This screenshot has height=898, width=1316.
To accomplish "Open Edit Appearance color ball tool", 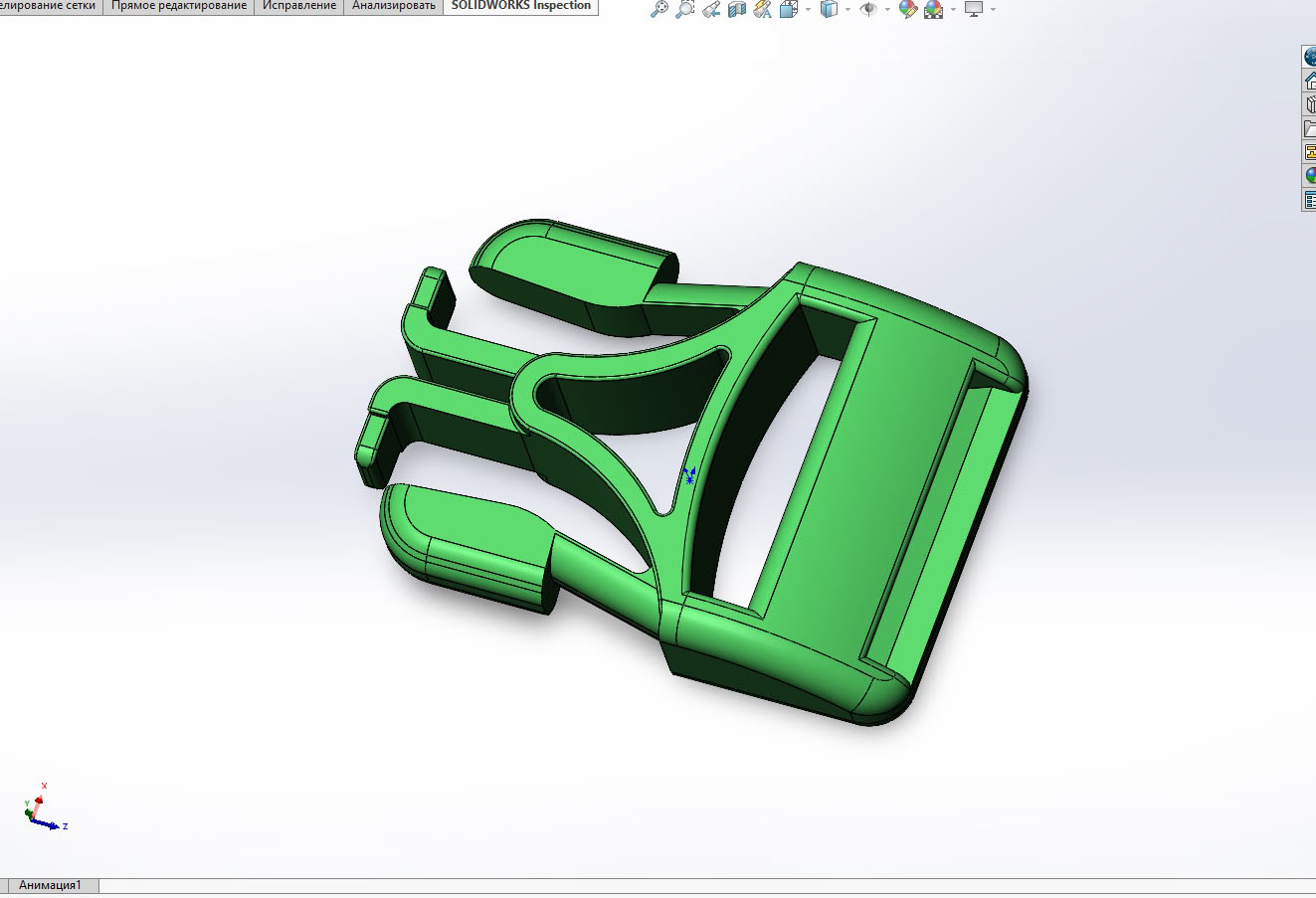I will (907, 9).
